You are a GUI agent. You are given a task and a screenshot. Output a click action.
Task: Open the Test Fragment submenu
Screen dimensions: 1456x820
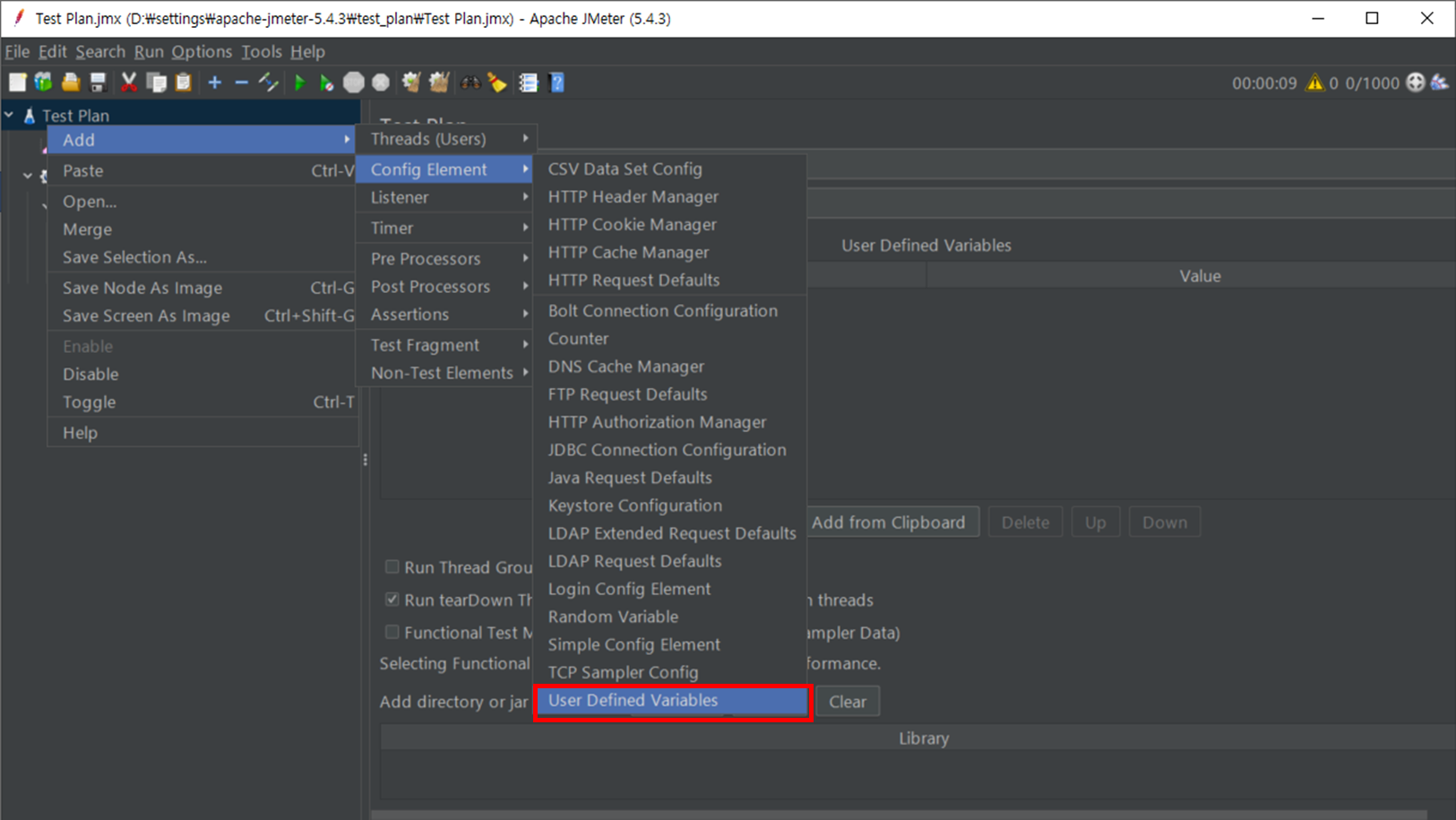click(x=446, y=344)
